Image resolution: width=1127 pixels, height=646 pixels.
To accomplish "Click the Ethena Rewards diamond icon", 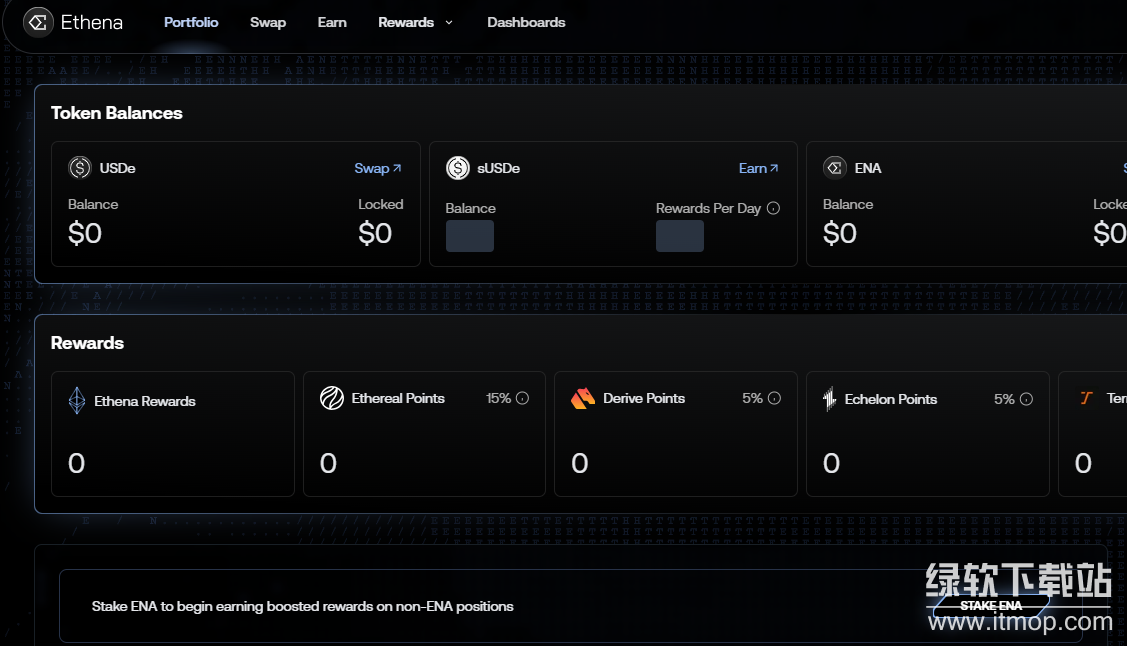I will (77, 401).
